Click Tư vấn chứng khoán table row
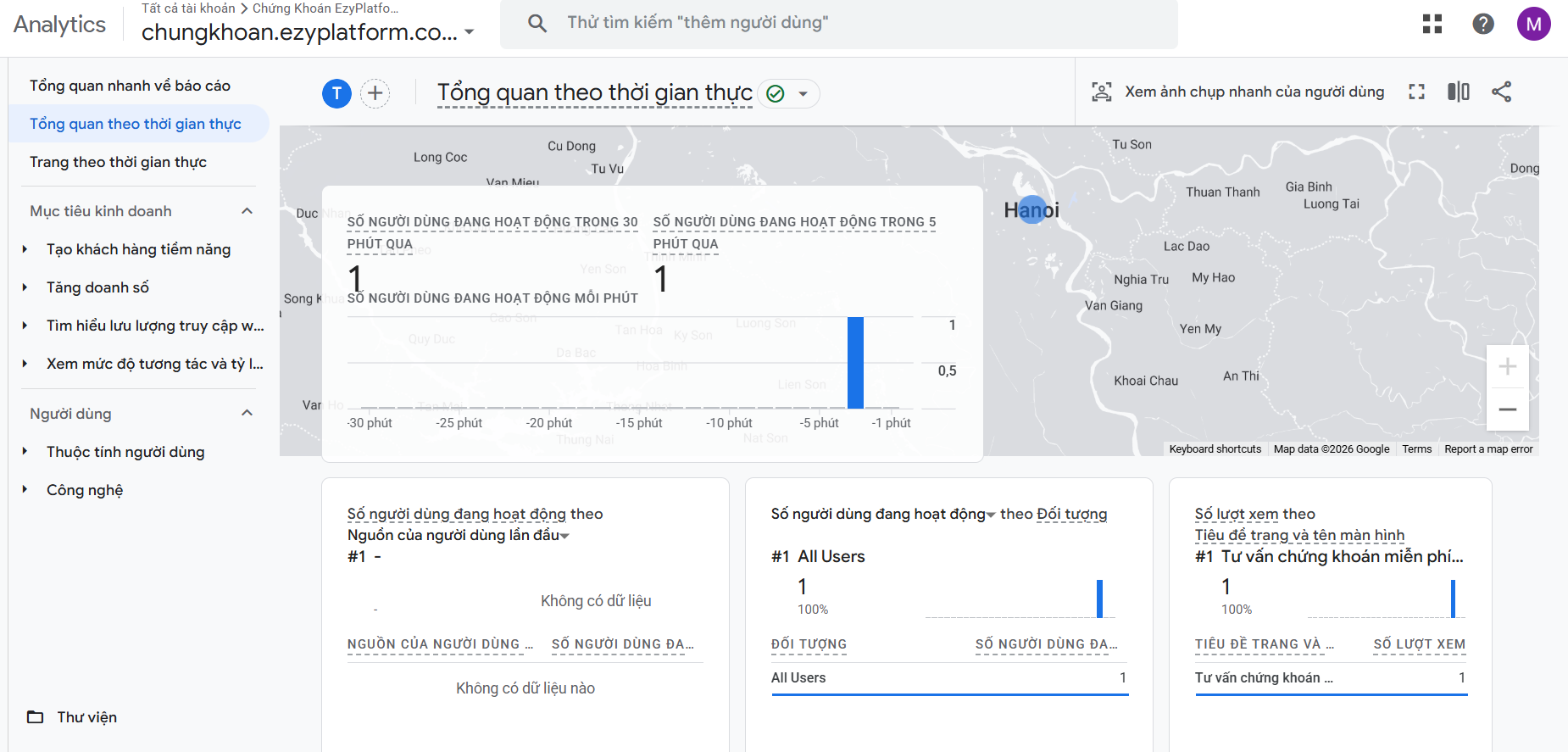1568x752 pixels. click(x=1331, y=678)
